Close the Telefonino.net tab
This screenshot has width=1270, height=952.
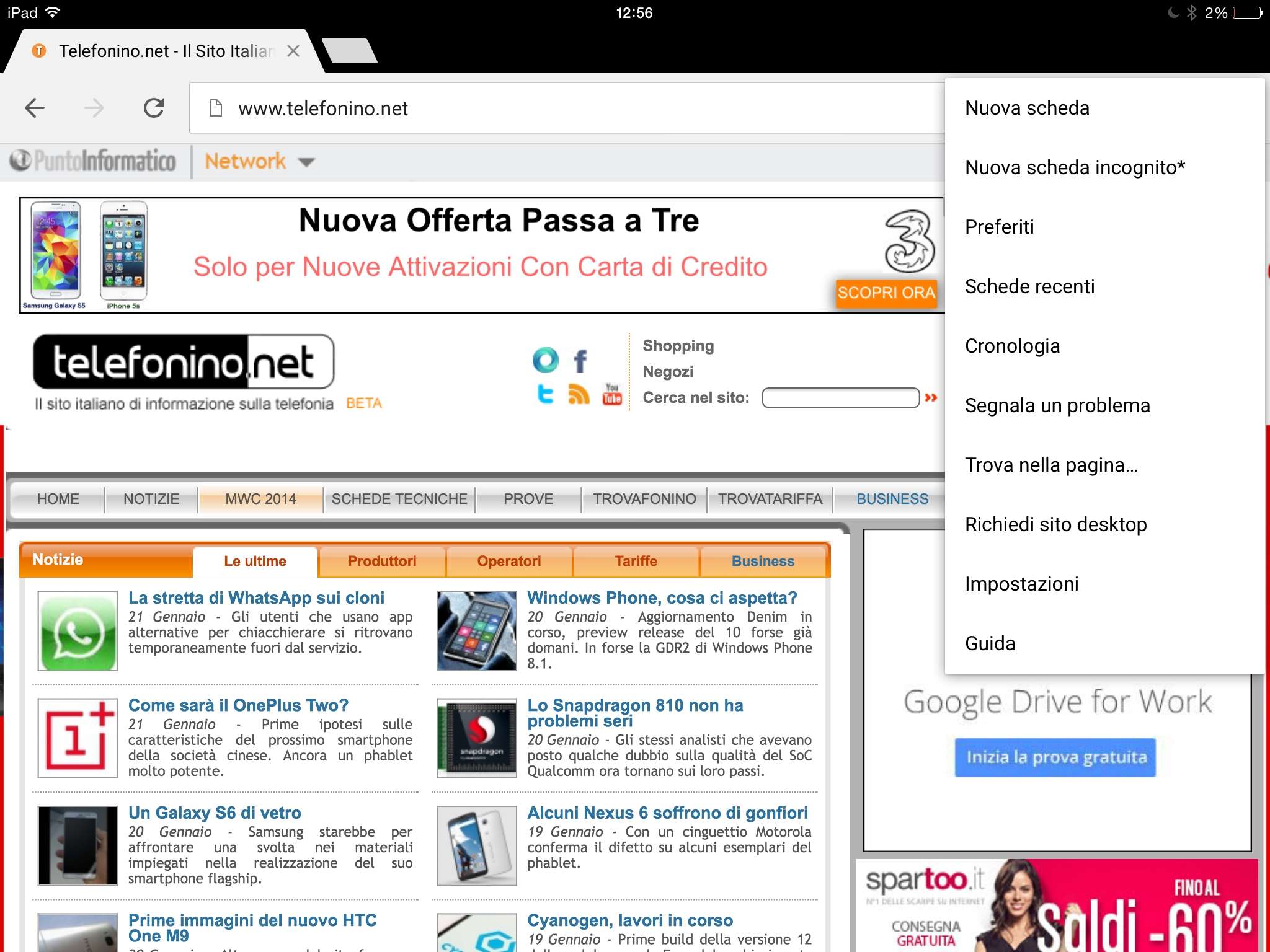click(x=293, y=51)
